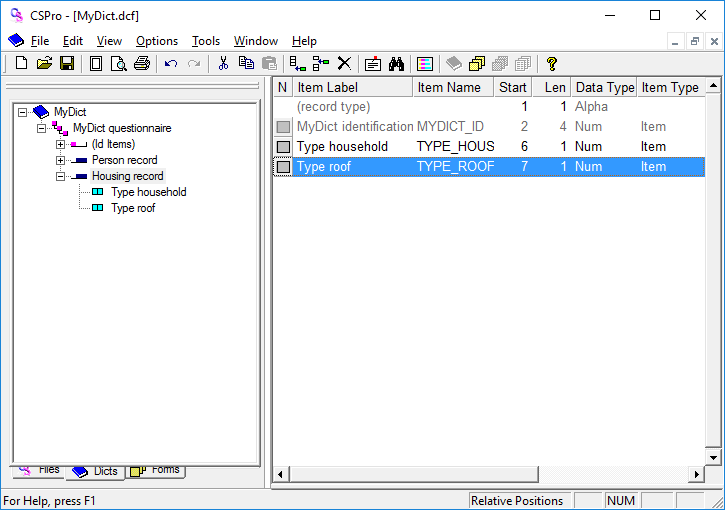The image size is (725, 510).
Task: Expand the (Id Items) tree node
Action: tap(61, 144)
